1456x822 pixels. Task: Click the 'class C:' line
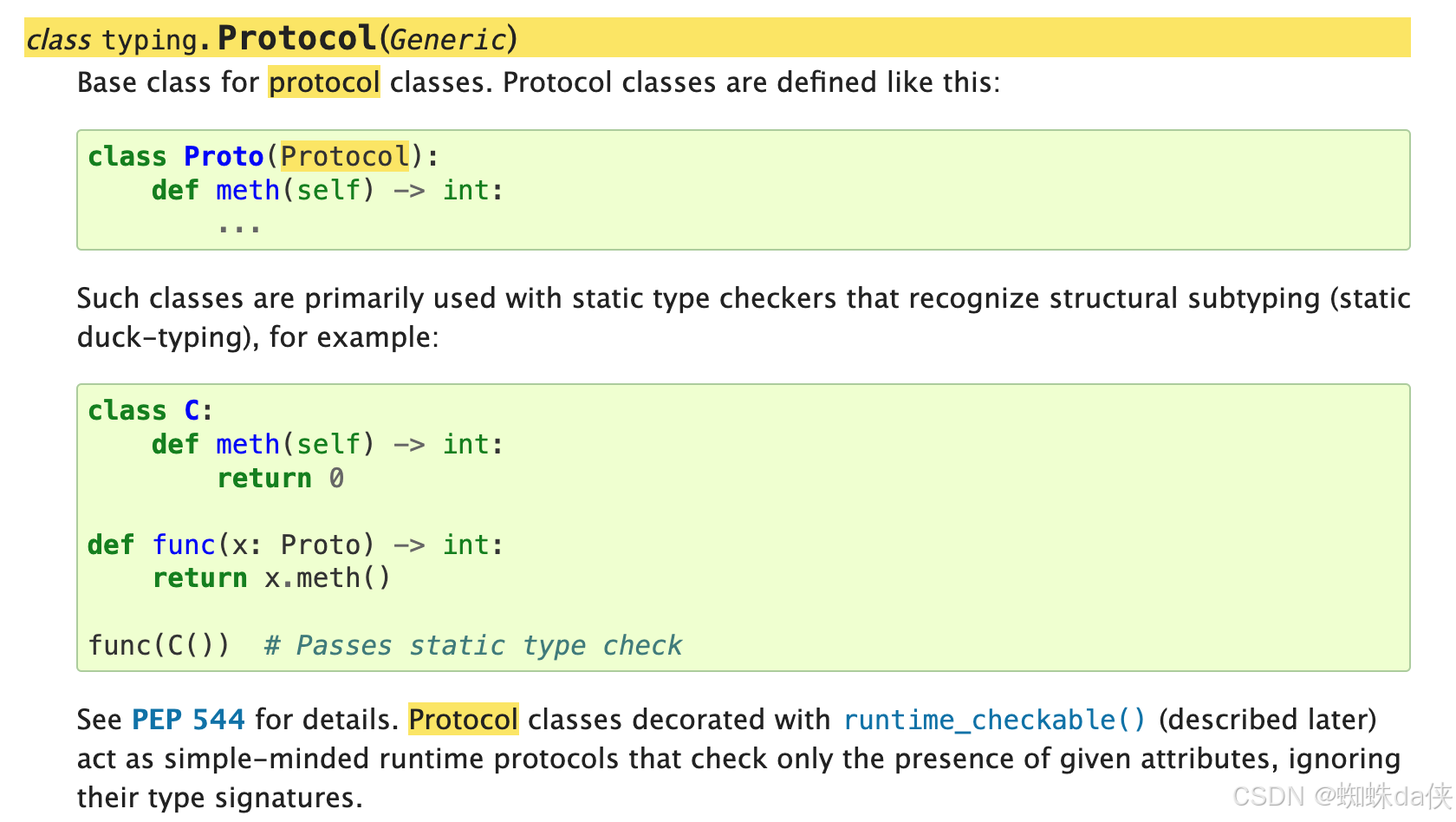click(151, 410)
